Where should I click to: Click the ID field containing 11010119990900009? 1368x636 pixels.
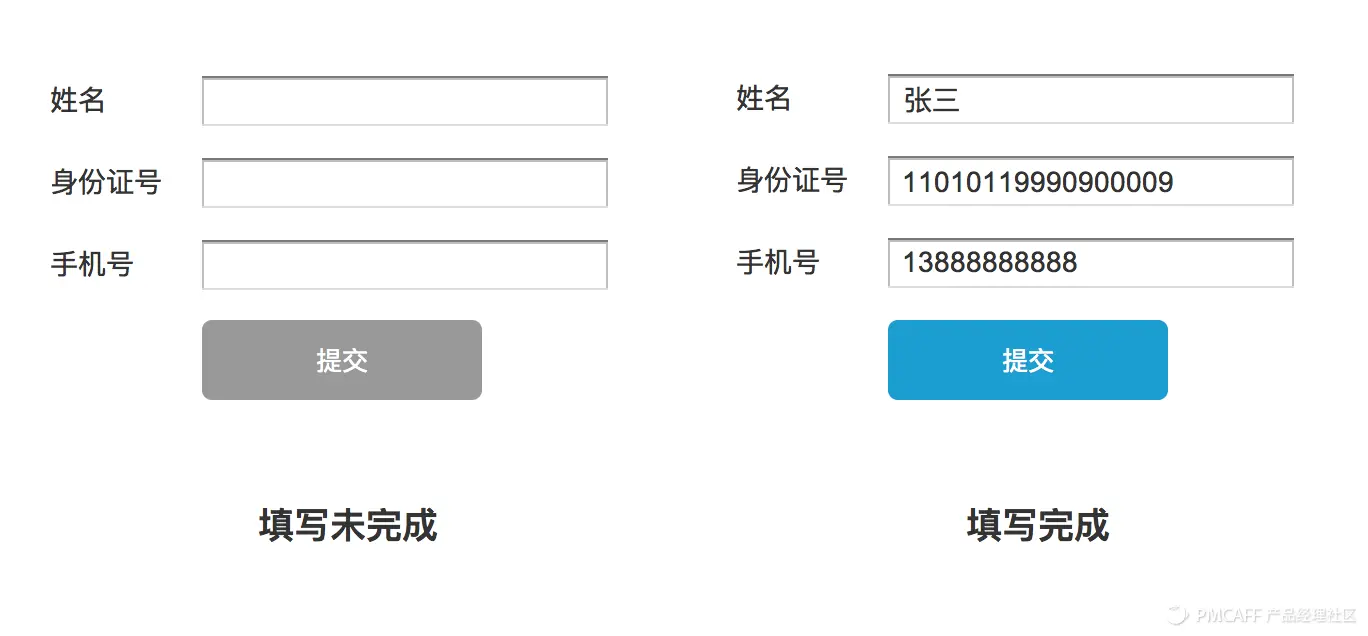1090,181
